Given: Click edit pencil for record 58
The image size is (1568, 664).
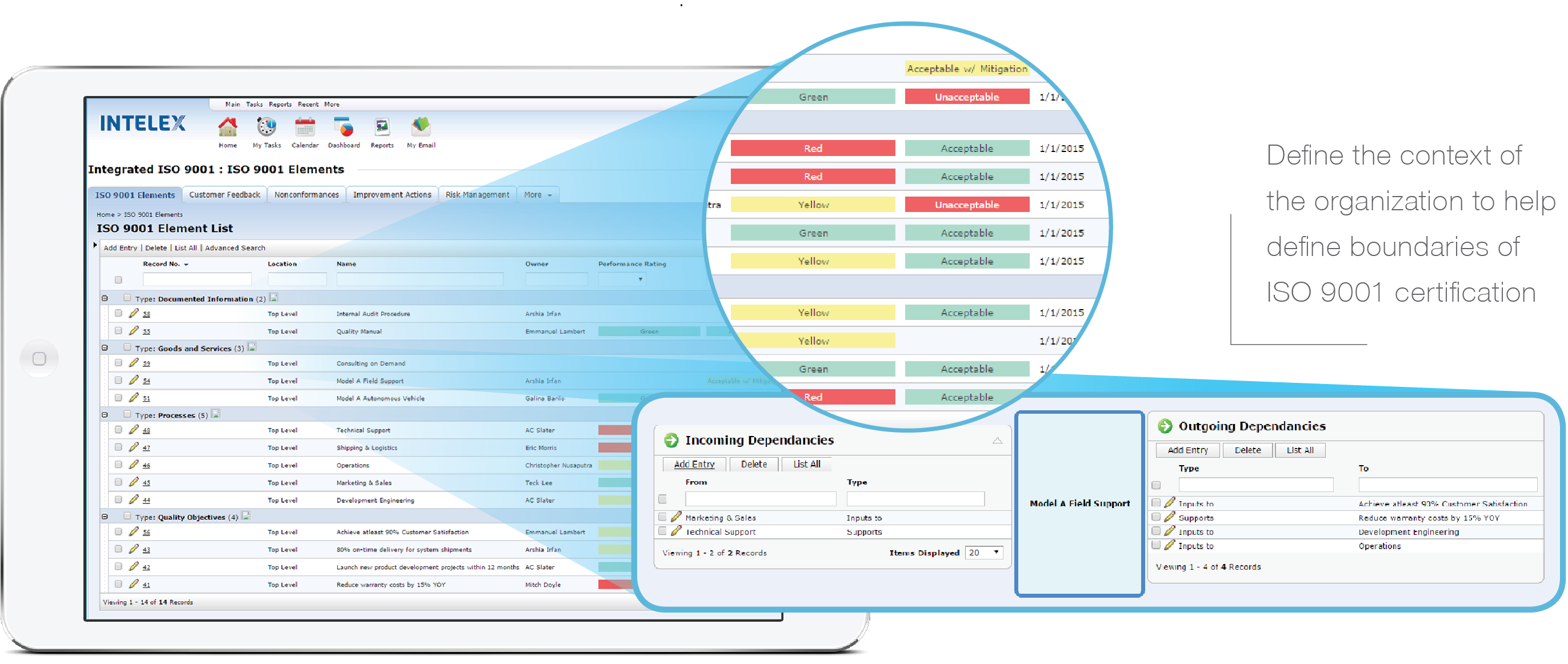Looking at the screenshot, I should coord(134,314).
